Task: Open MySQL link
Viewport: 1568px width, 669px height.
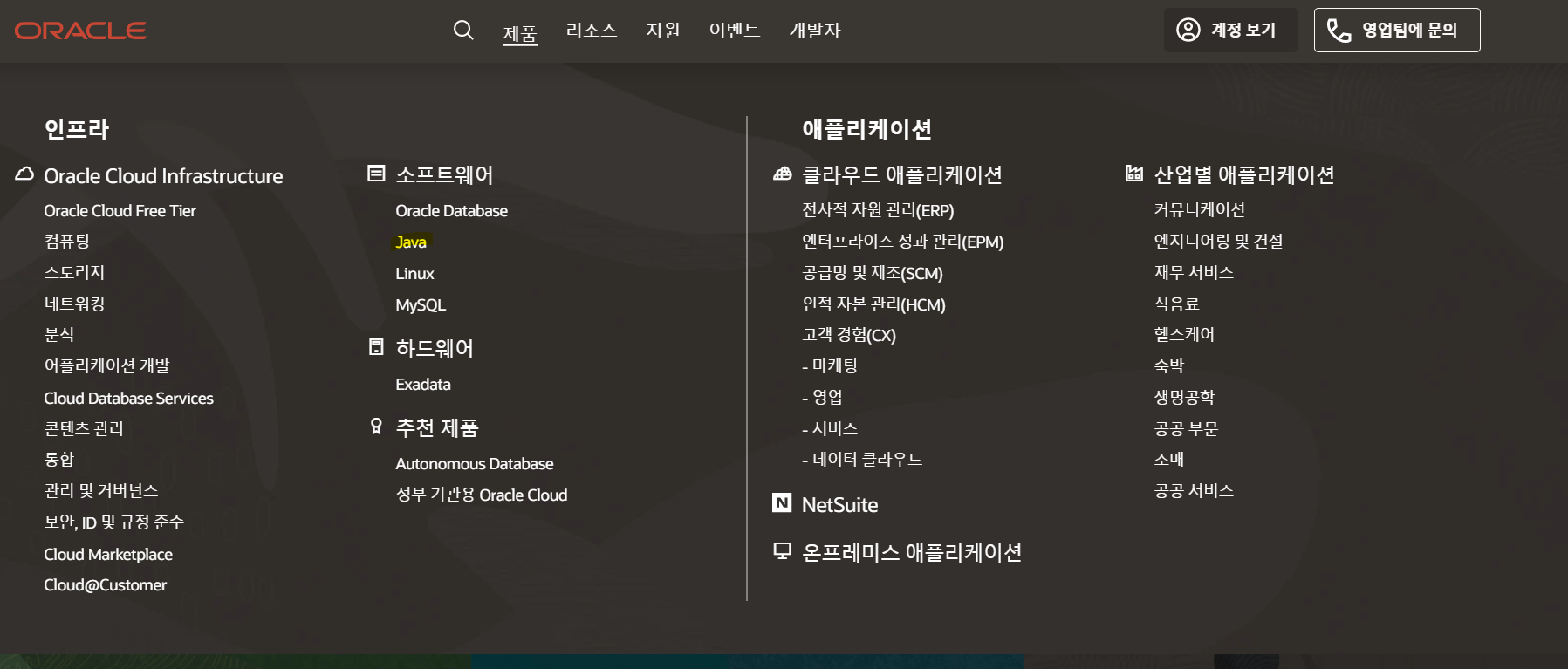Action: click(421, 305)
